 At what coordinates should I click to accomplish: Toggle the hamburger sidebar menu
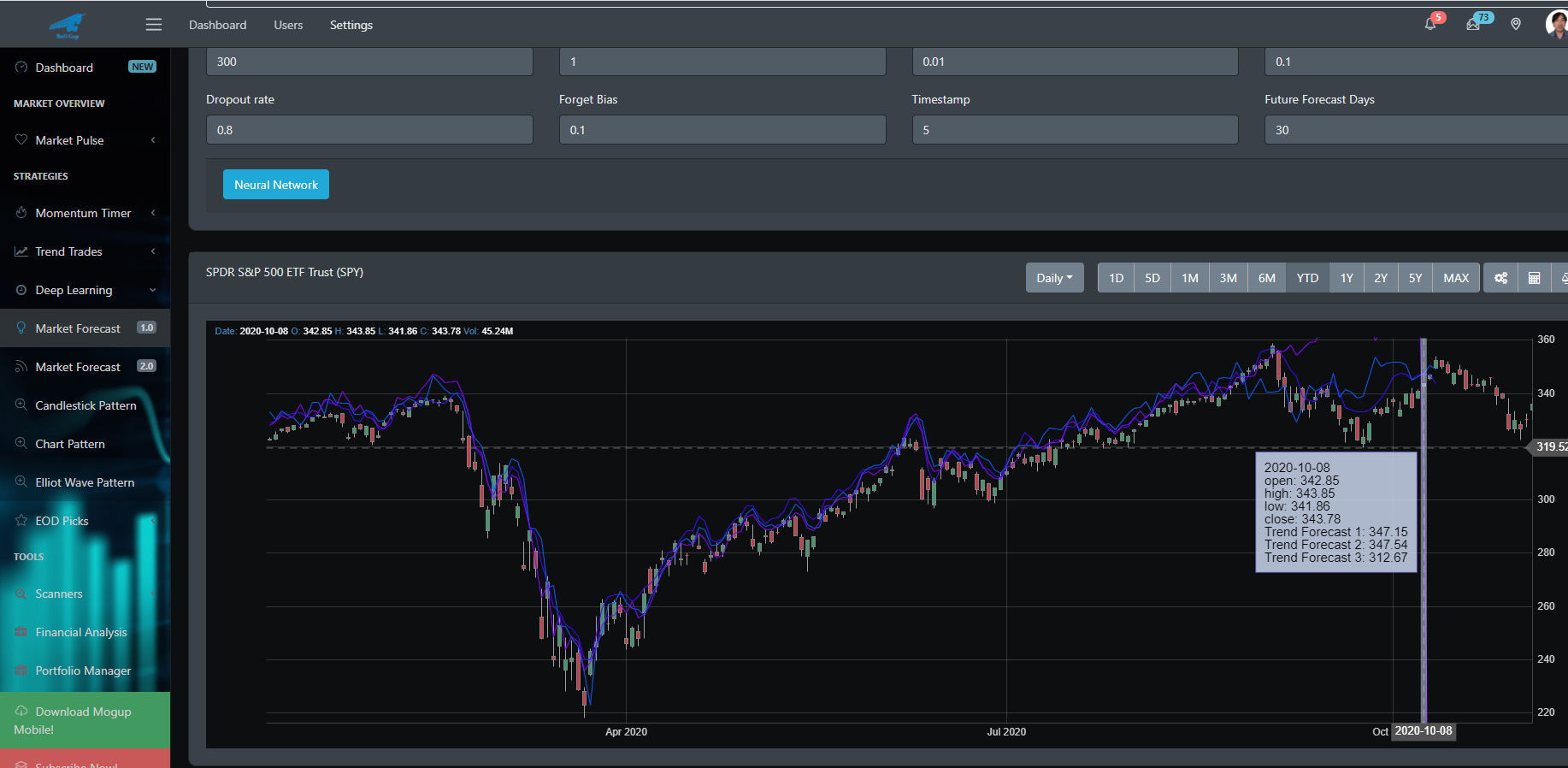click(x=154, y=25)
